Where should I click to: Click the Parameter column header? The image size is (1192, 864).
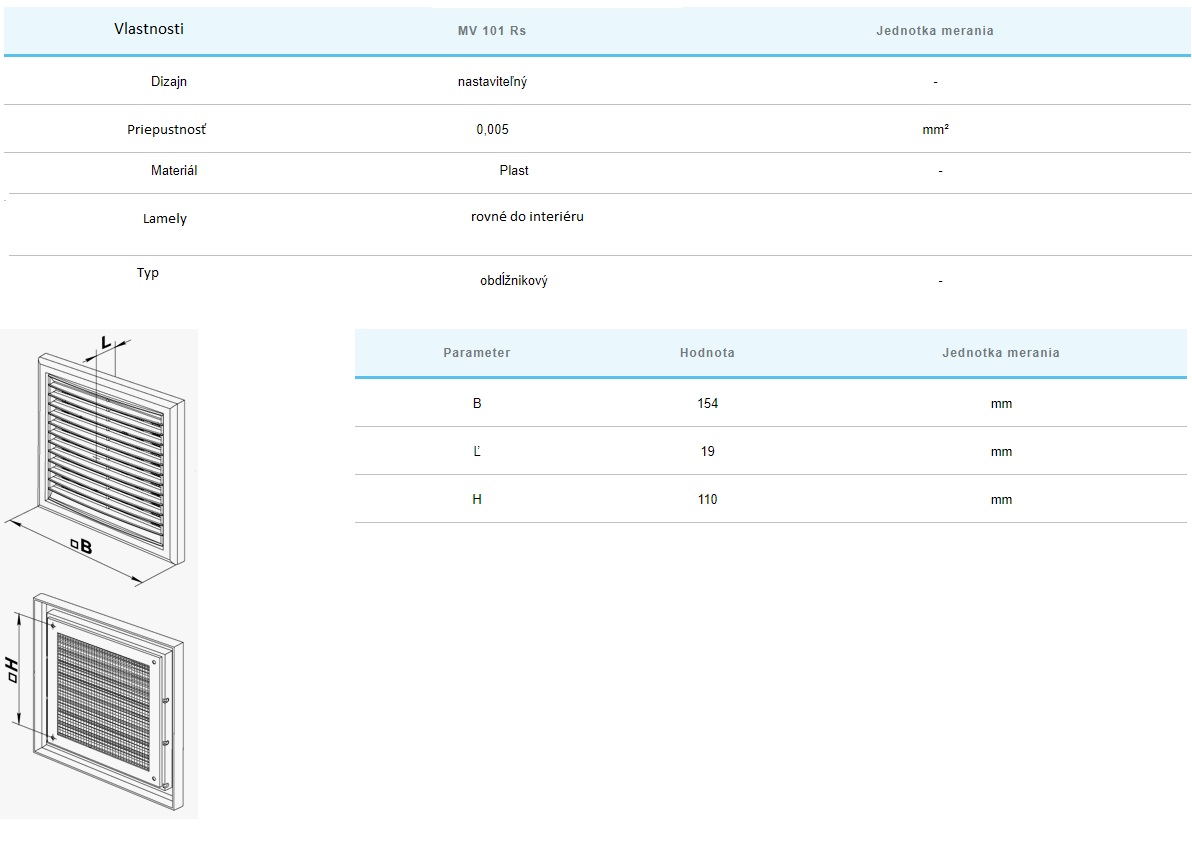pos(477,353)
